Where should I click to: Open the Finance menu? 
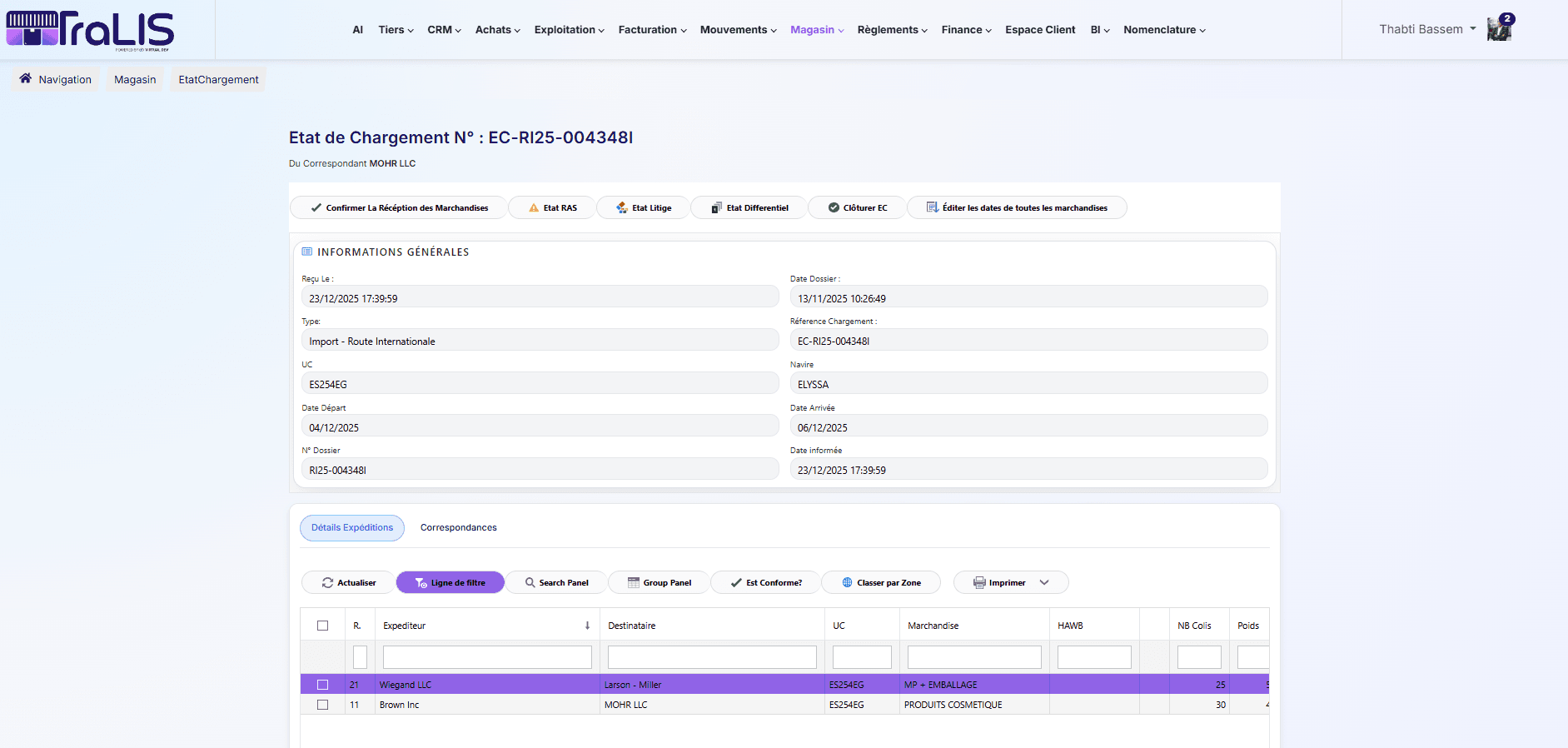[x=967, y=30]
